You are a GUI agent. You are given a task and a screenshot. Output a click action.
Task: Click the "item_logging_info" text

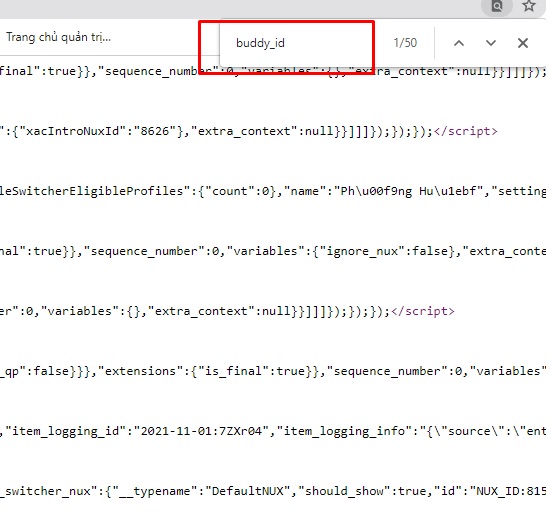[x=344, y=431]
